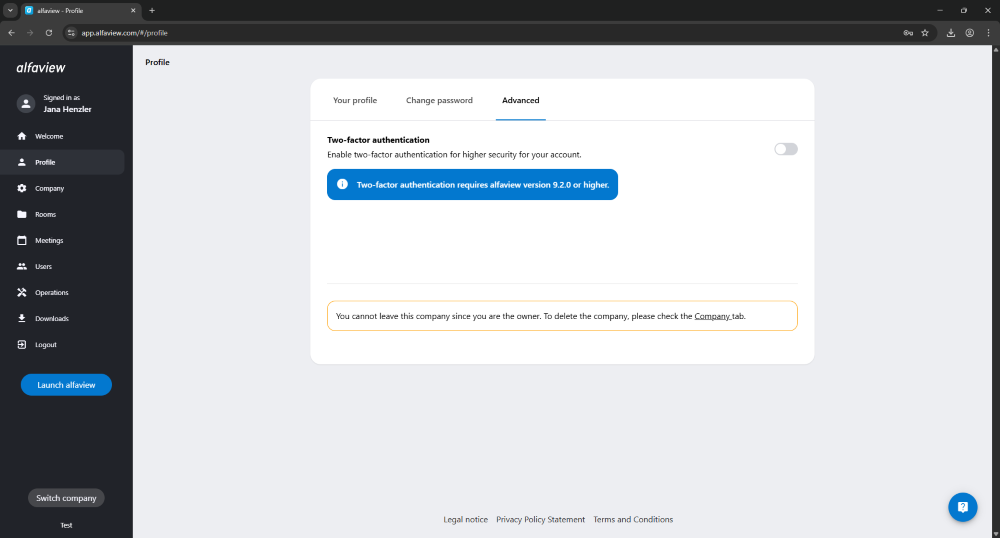Open the help question mark button

[x=962, y=507]
